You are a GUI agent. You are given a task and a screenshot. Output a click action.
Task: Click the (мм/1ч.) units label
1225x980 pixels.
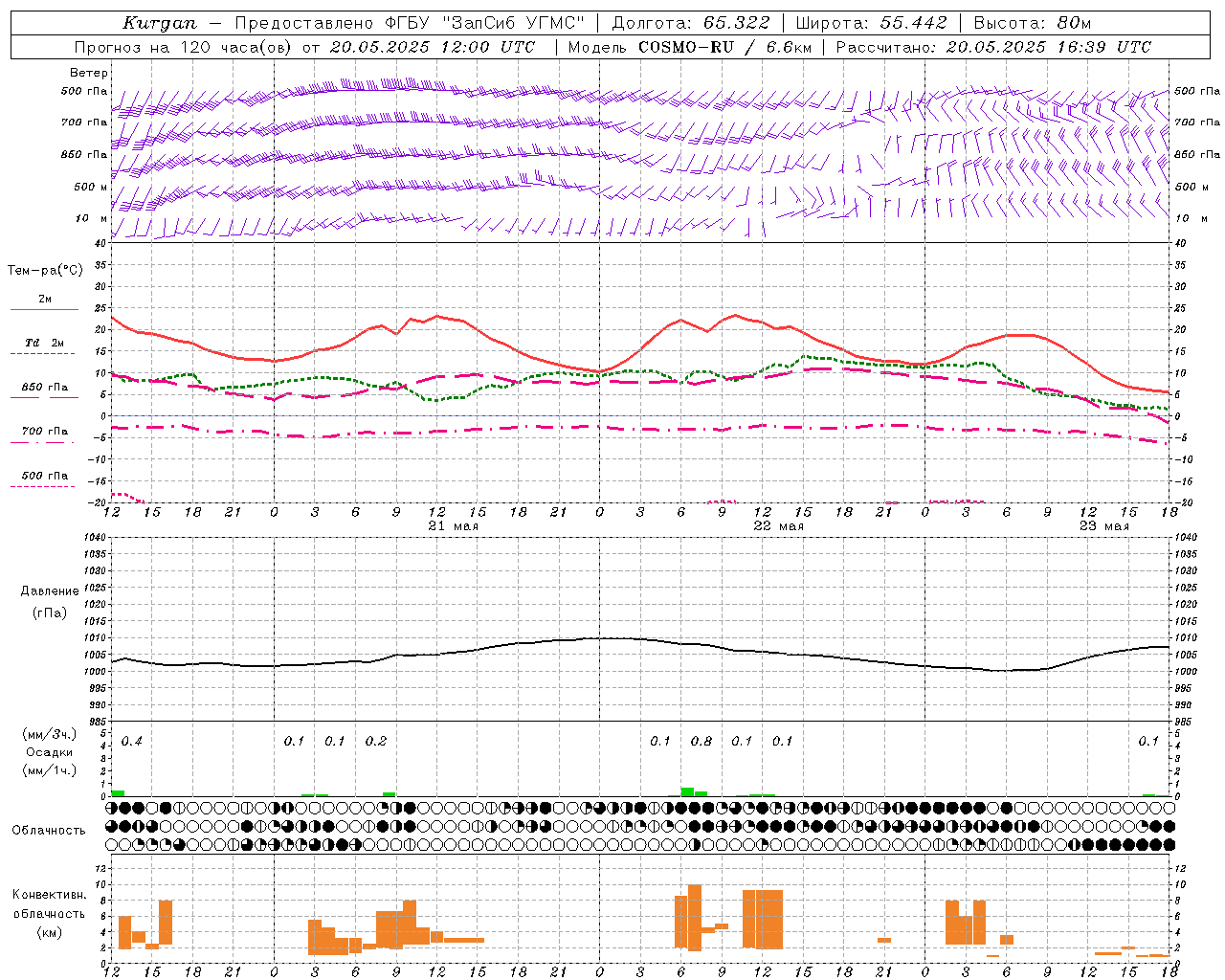tap(50, 770)
